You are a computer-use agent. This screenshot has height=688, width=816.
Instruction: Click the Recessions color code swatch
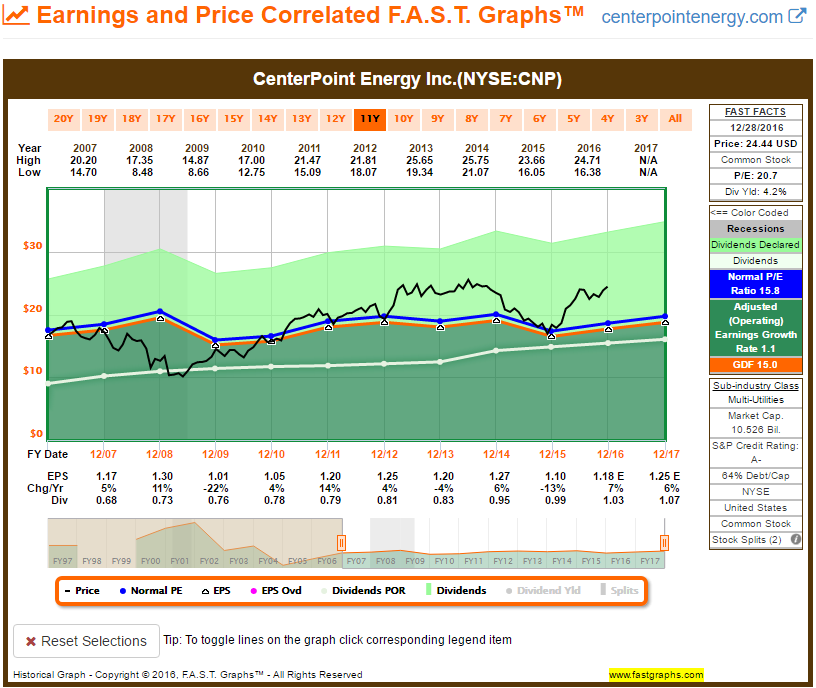click(756, 228)
